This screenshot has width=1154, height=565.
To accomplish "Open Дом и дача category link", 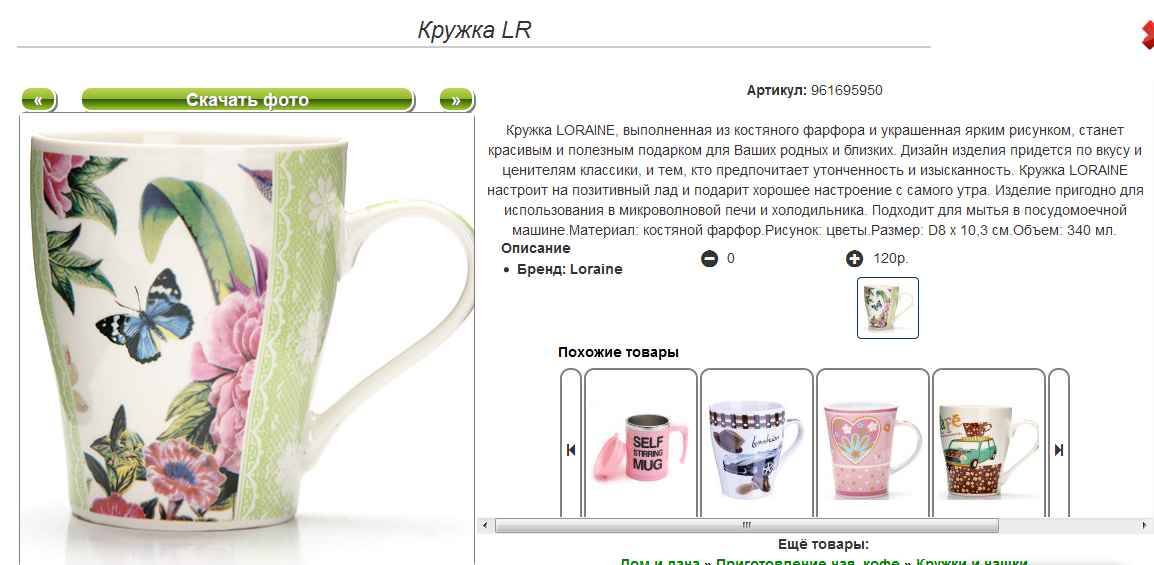I will pos(659,561).
